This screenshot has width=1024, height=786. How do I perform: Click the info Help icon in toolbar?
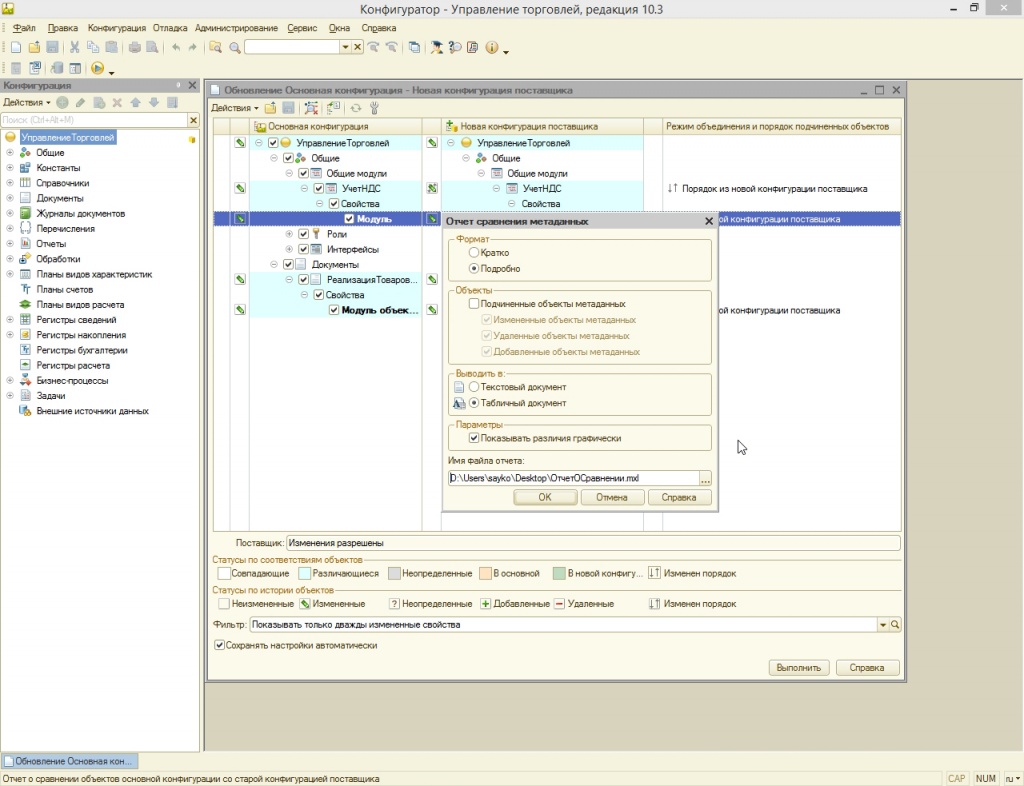491,47
